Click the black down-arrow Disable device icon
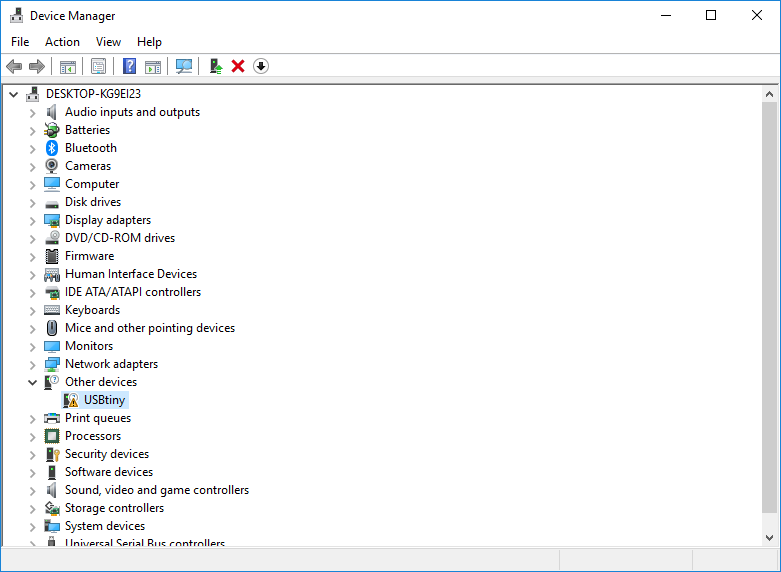The width and height of the screenshot is (781, 572). pos(261,66)
